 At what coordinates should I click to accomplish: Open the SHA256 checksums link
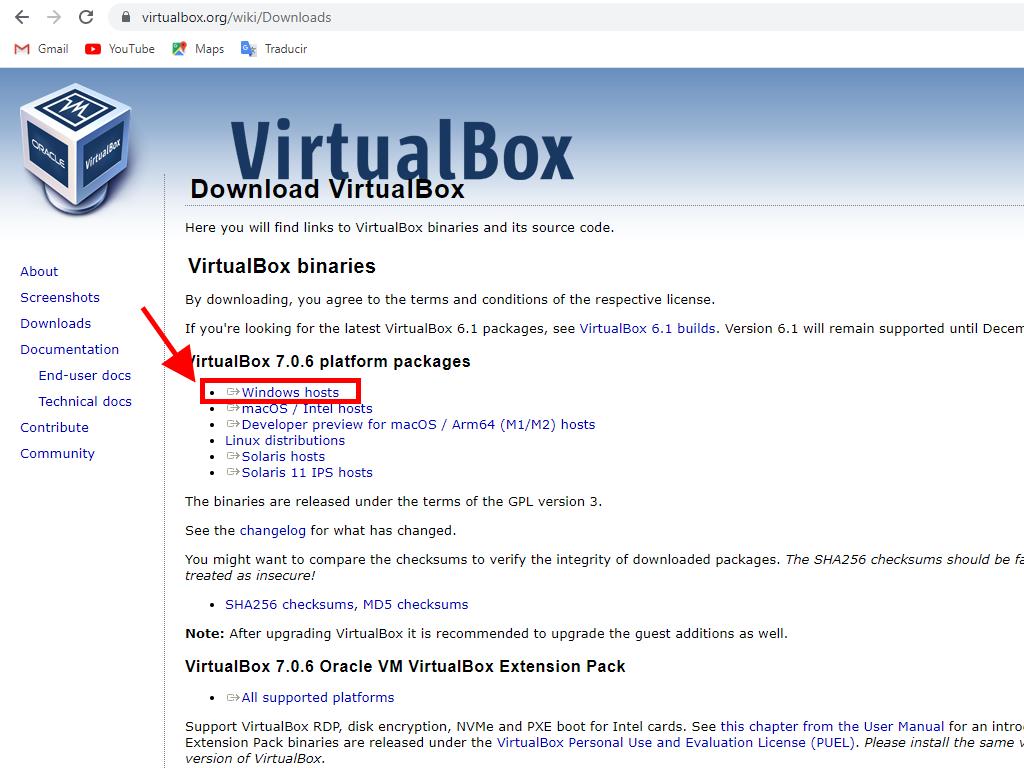coord(289,604)
